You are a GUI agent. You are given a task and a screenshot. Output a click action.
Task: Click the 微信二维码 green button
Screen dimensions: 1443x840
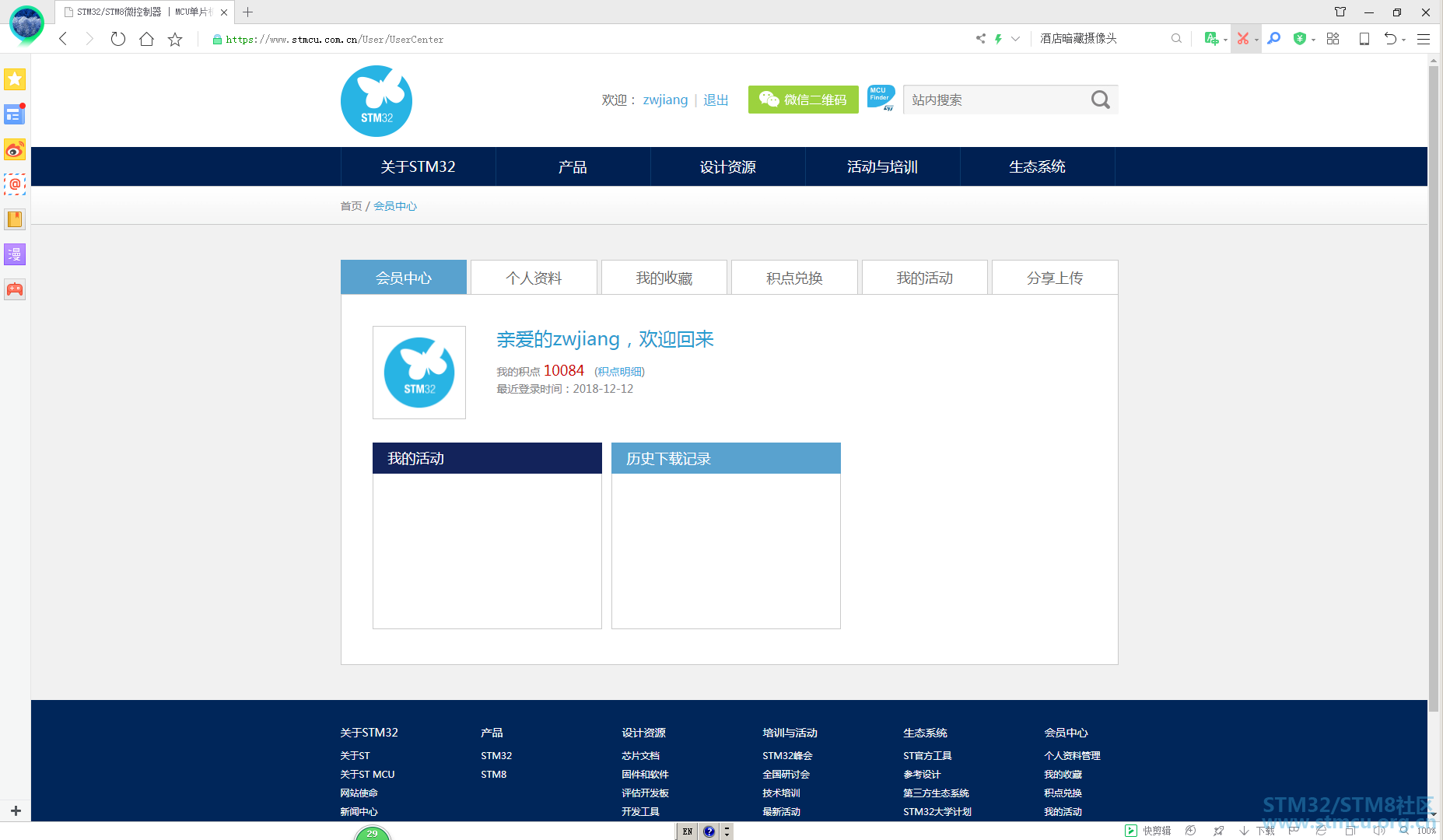[x=804, y=100]
